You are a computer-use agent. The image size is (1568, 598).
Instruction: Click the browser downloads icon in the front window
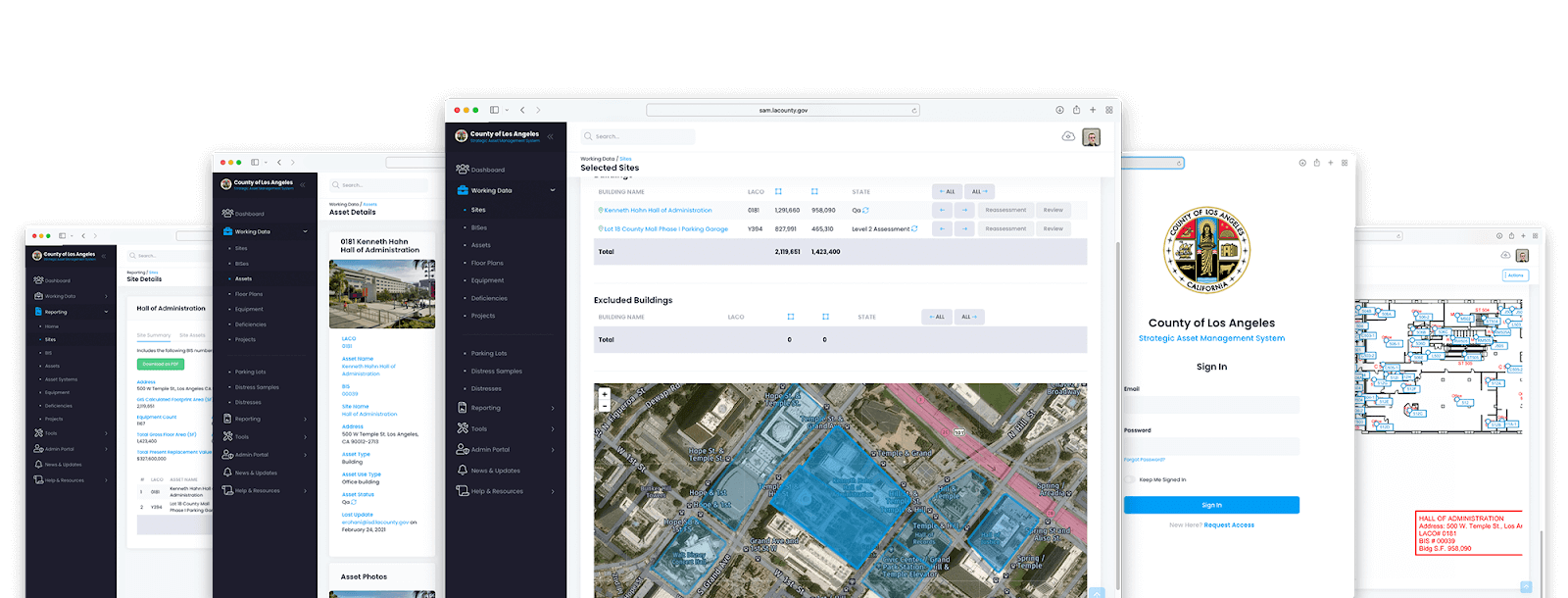click(1059, 110)
